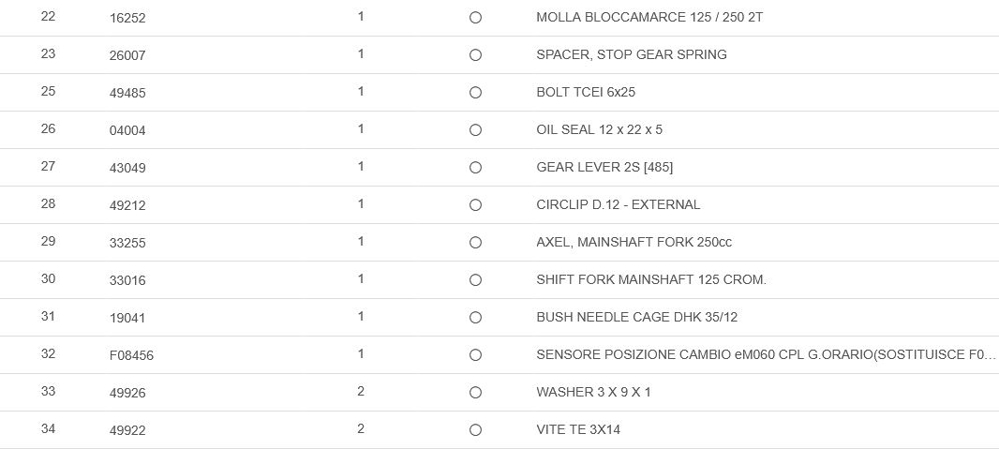Tick the circle for CIRCLIP D.12 - EXTERNAL
This screenshot has width=999, height=449.
point(475,205)
